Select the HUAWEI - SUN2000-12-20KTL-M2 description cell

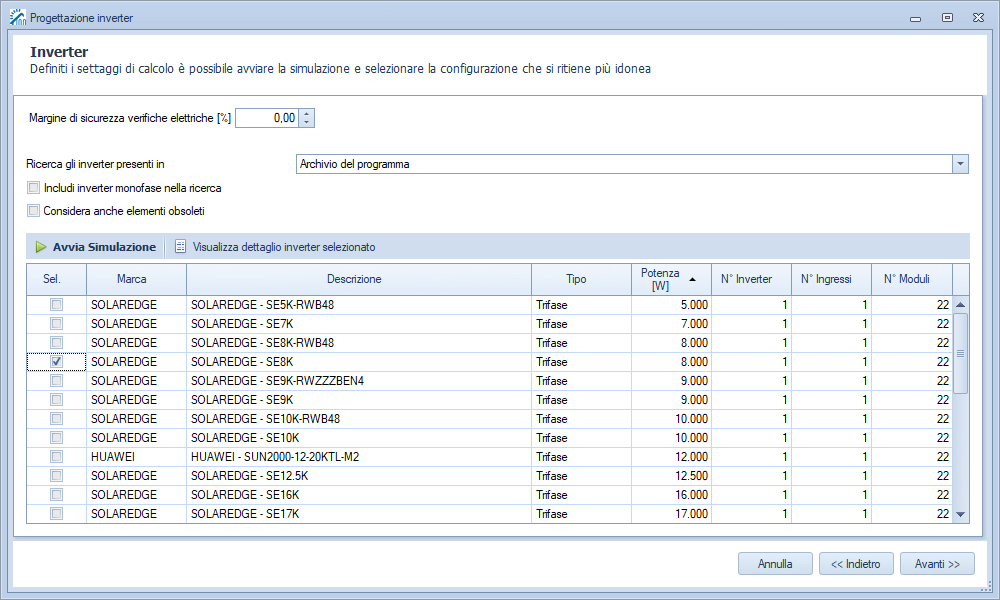(358, 457)
